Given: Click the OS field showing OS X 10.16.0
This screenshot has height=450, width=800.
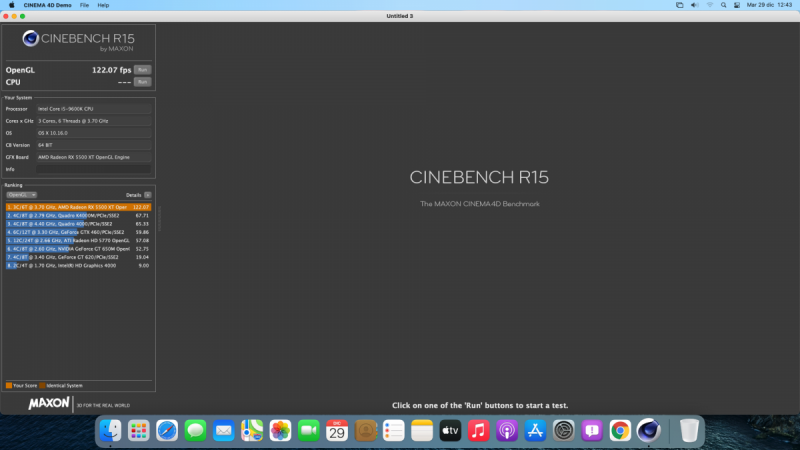Looking at the screenshot, I should [x=93, y=133].
